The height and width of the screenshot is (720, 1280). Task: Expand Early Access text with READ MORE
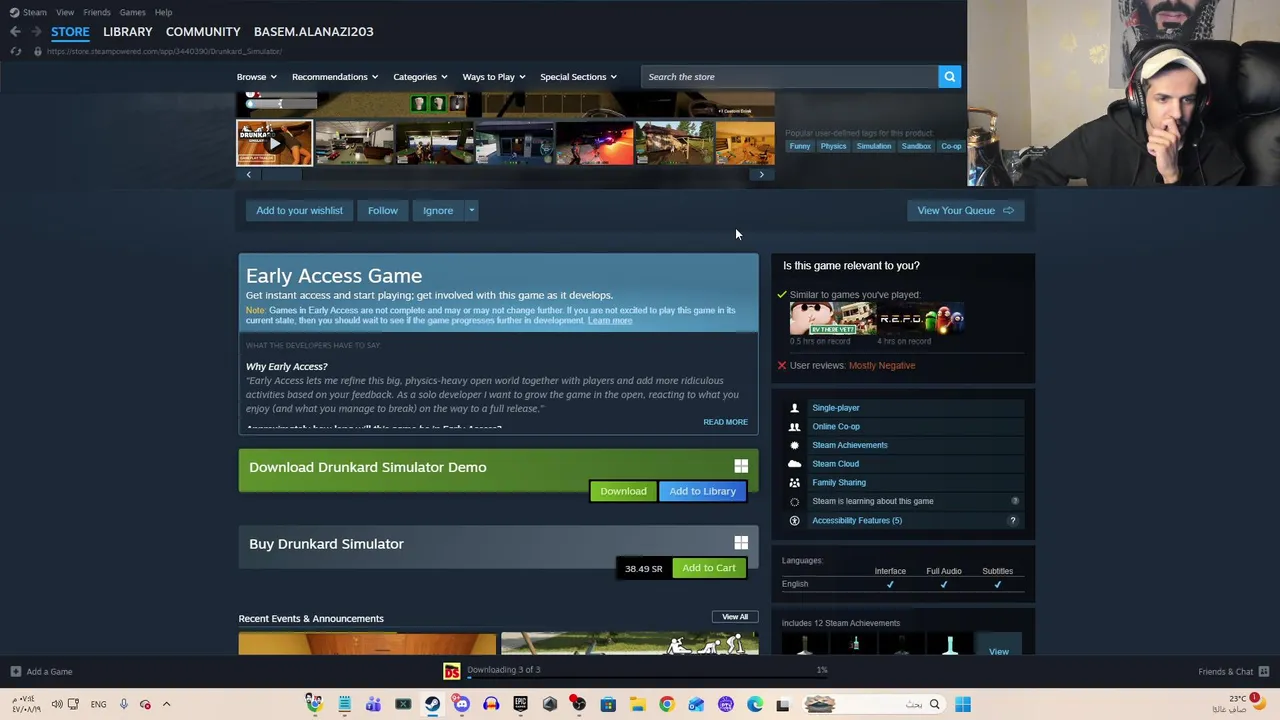(x=725, y=422)
